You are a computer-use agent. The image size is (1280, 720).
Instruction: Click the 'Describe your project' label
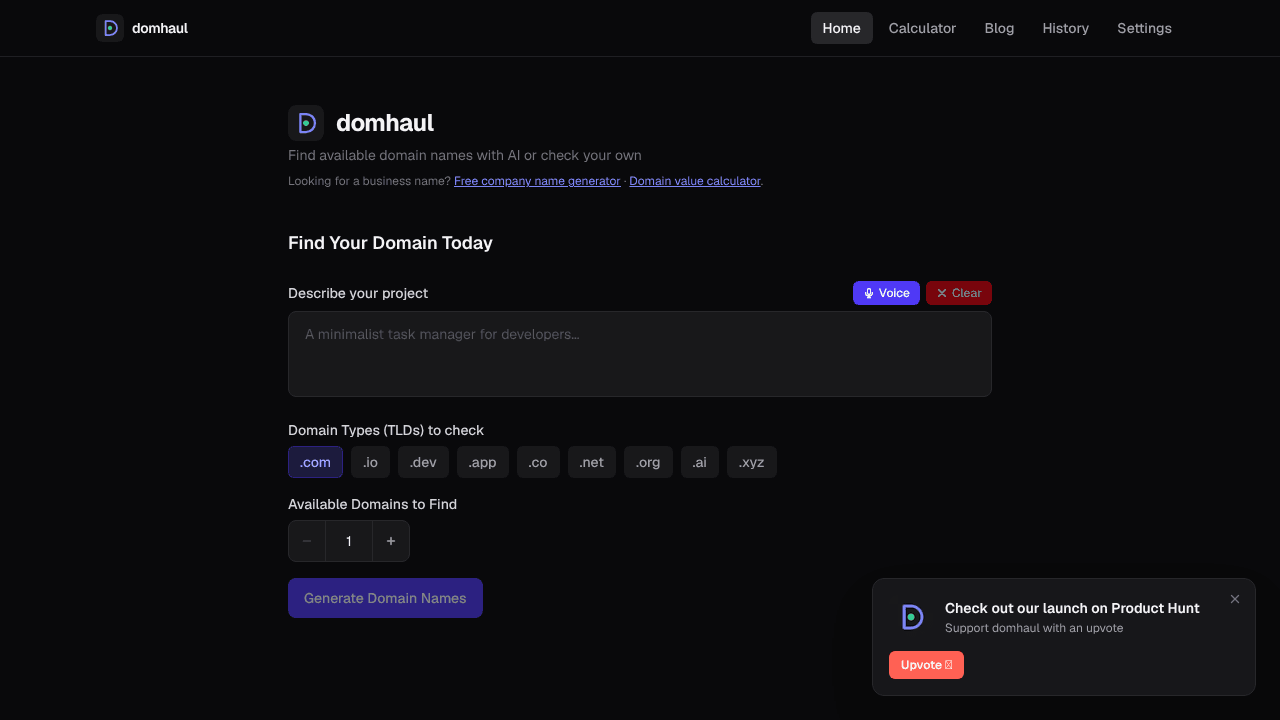click(x=358, y=293)
